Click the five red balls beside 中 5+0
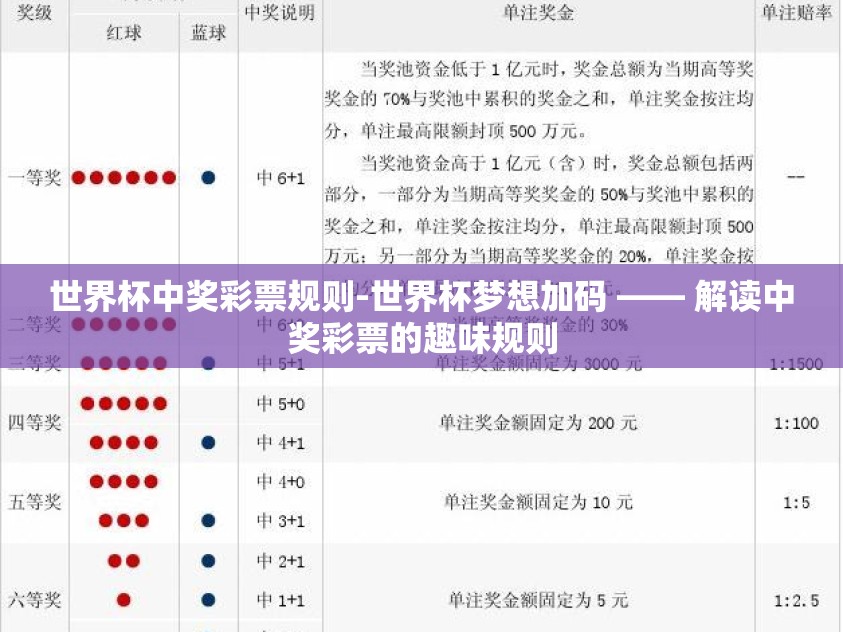Image resolution: width=843 pixels, height=632 pixels. pyautogui.click(x=124, y=403)
